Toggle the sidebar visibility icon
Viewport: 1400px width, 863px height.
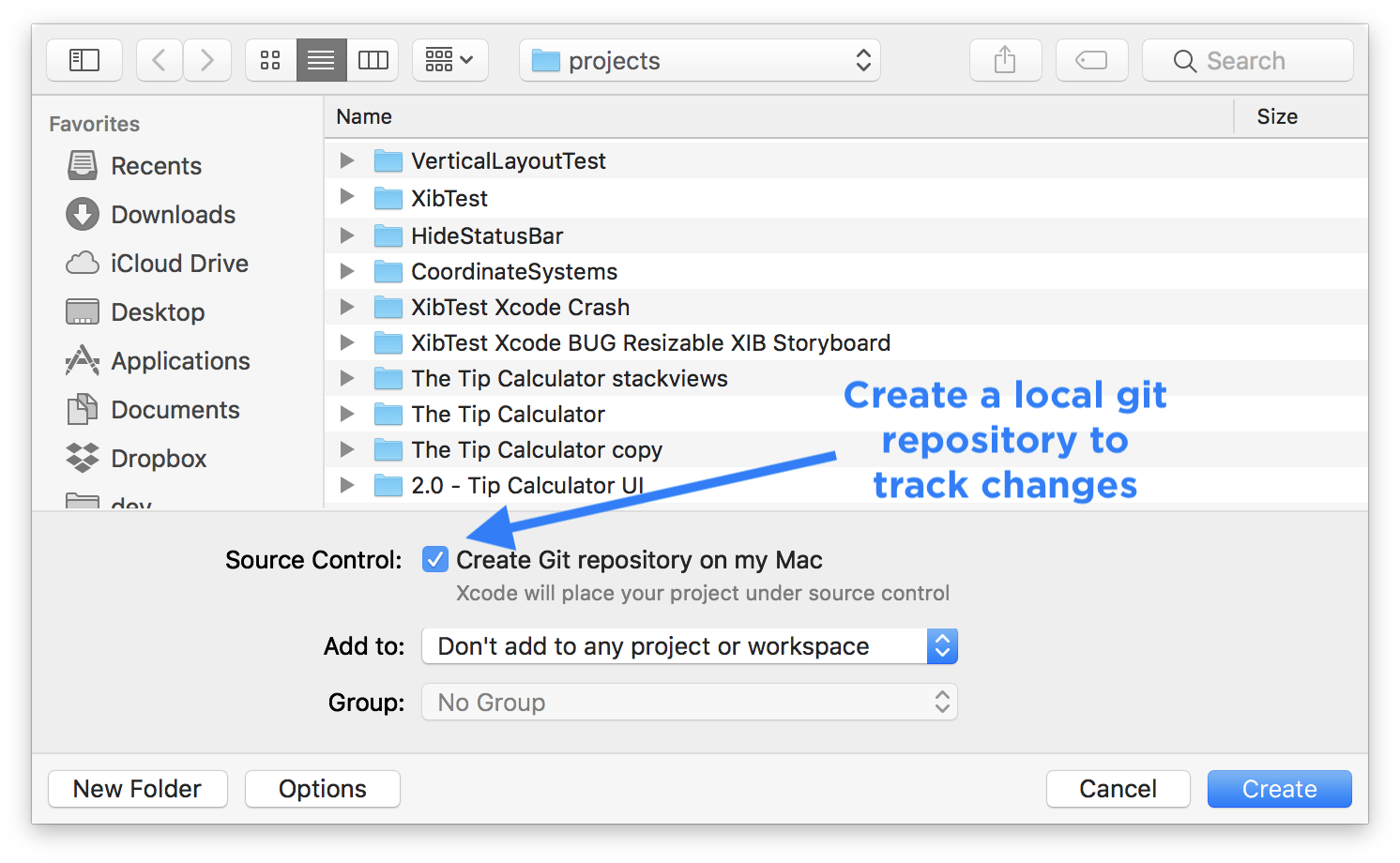(84, 59)
